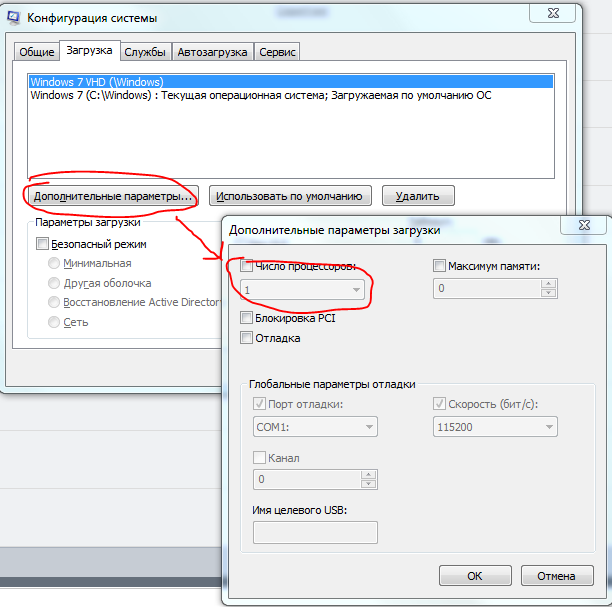
Task: Go to the Автозагрузка tab
Action: [x=212, y=52]
